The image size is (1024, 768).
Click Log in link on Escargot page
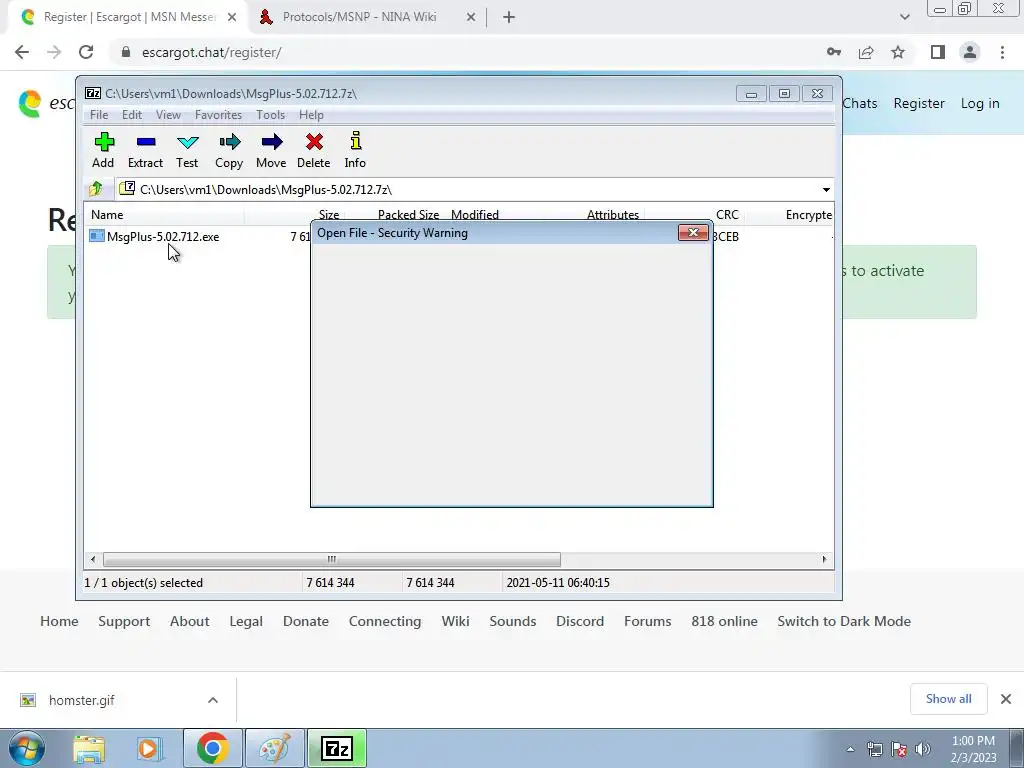(980, 103)
